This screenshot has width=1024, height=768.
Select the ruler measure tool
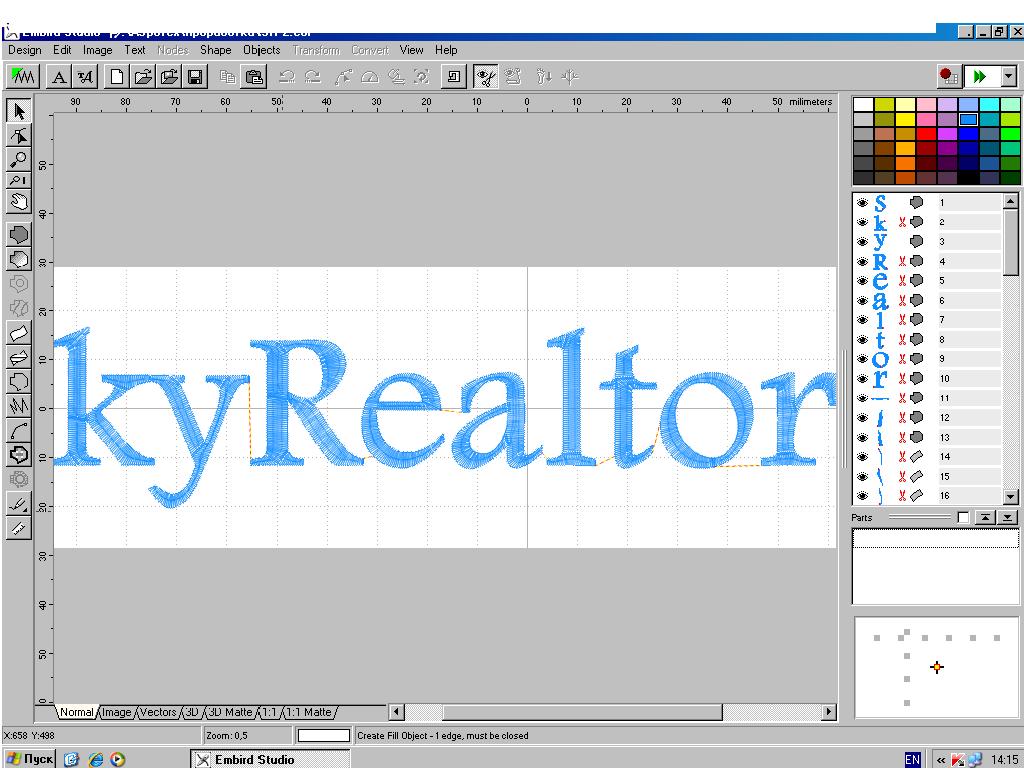(x=19, y=528)
